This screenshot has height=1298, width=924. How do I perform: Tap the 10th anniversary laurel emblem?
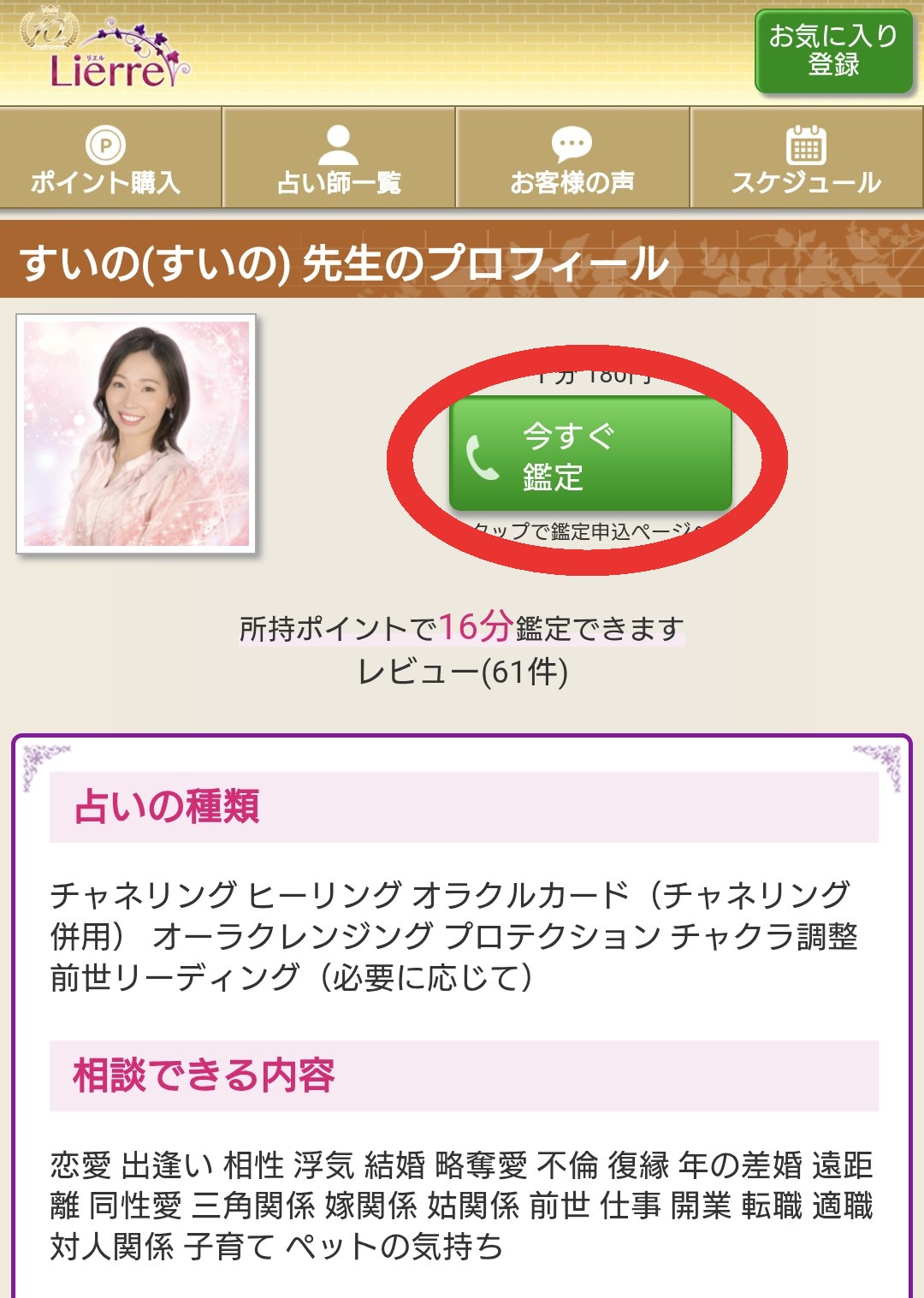click(x=49, y=30)
